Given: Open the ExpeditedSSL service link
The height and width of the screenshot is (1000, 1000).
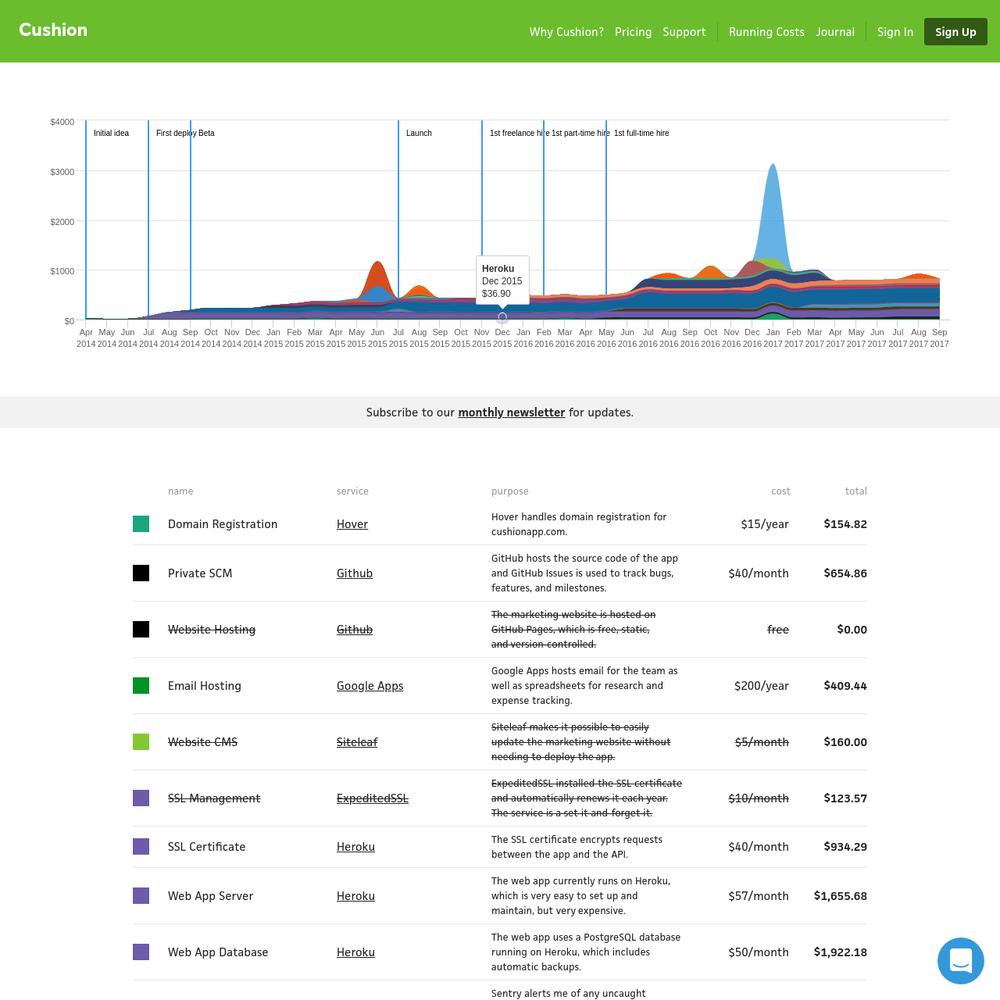Looking at the screenshot, I should click(372, 798).
